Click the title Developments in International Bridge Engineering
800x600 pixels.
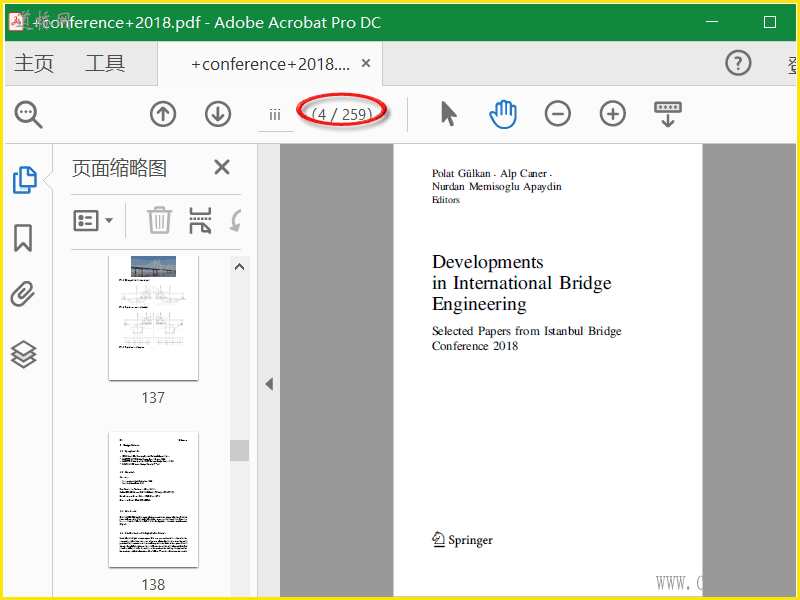521,283
